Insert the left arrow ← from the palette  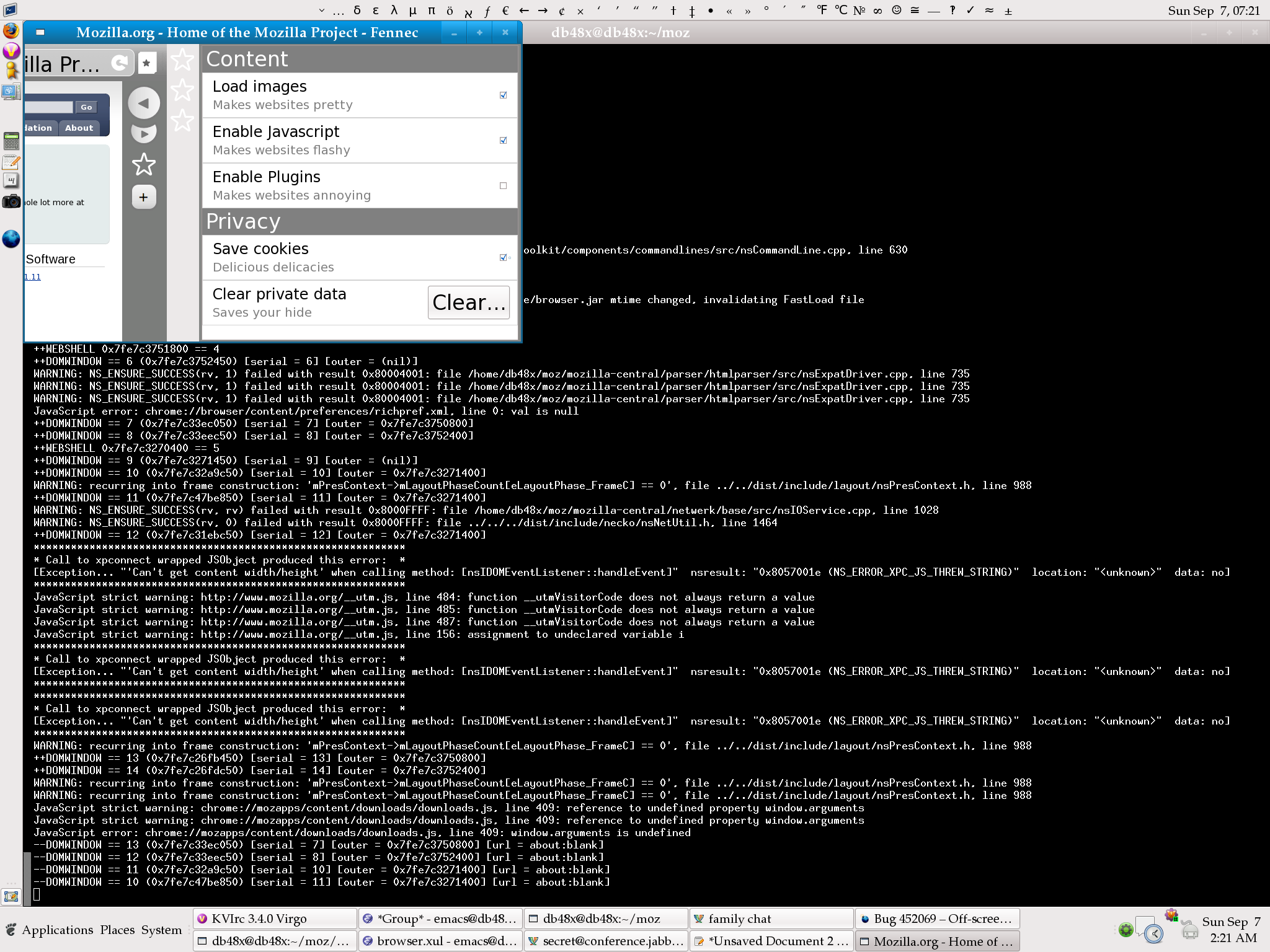tap(524, 10)
